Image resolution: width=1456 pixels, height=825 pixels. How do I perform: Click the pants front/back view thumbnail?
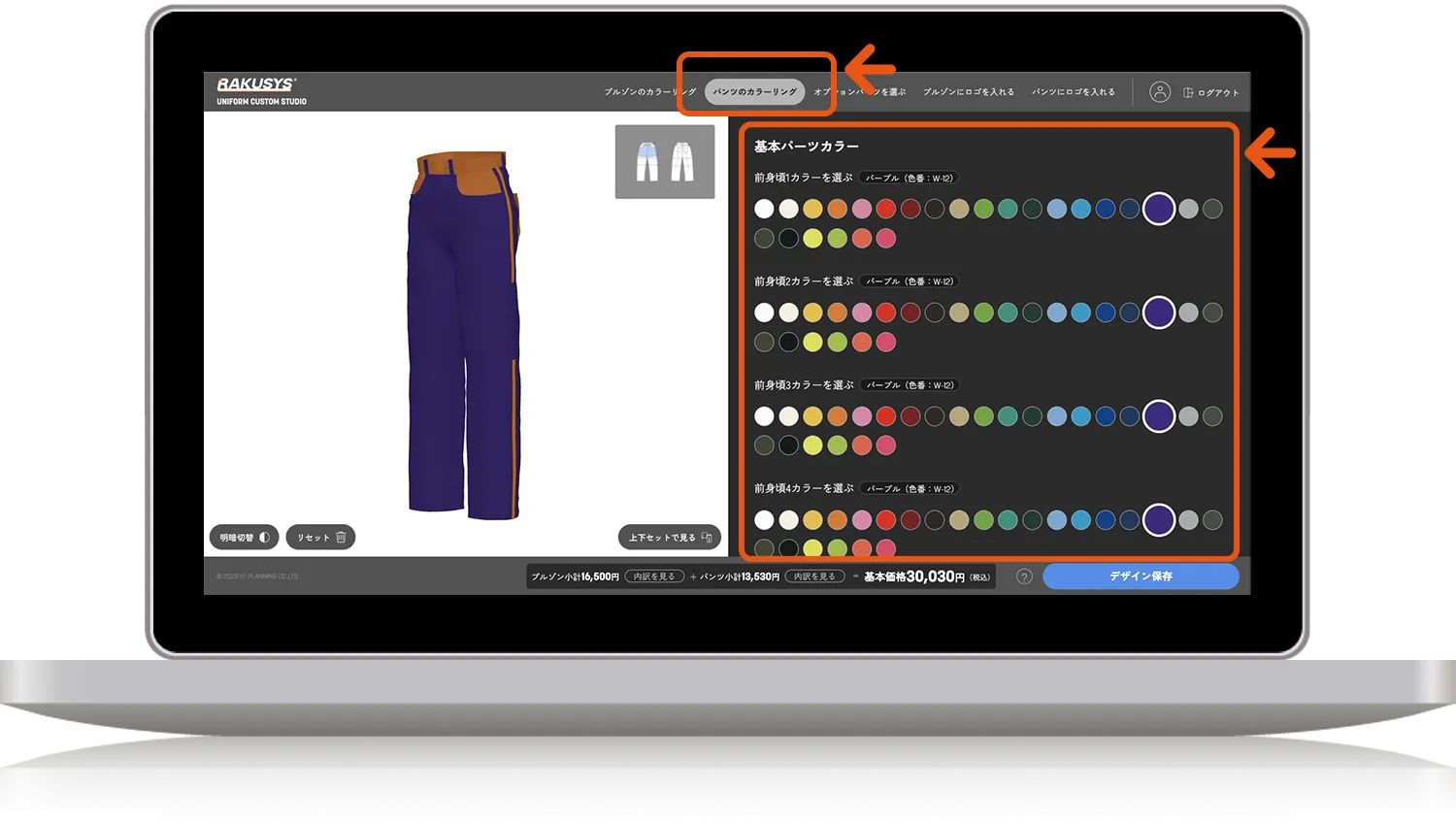pos(665,161)
